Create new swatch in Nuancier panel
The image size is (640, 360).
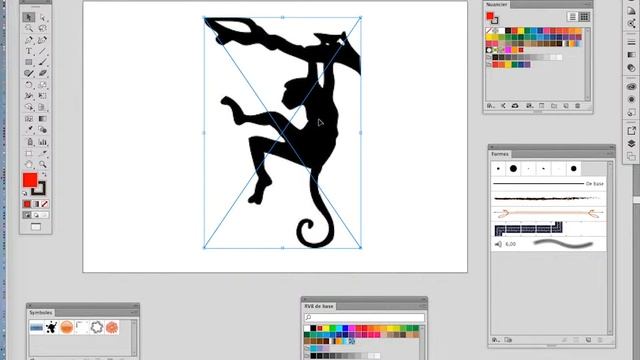click(566, 106)
